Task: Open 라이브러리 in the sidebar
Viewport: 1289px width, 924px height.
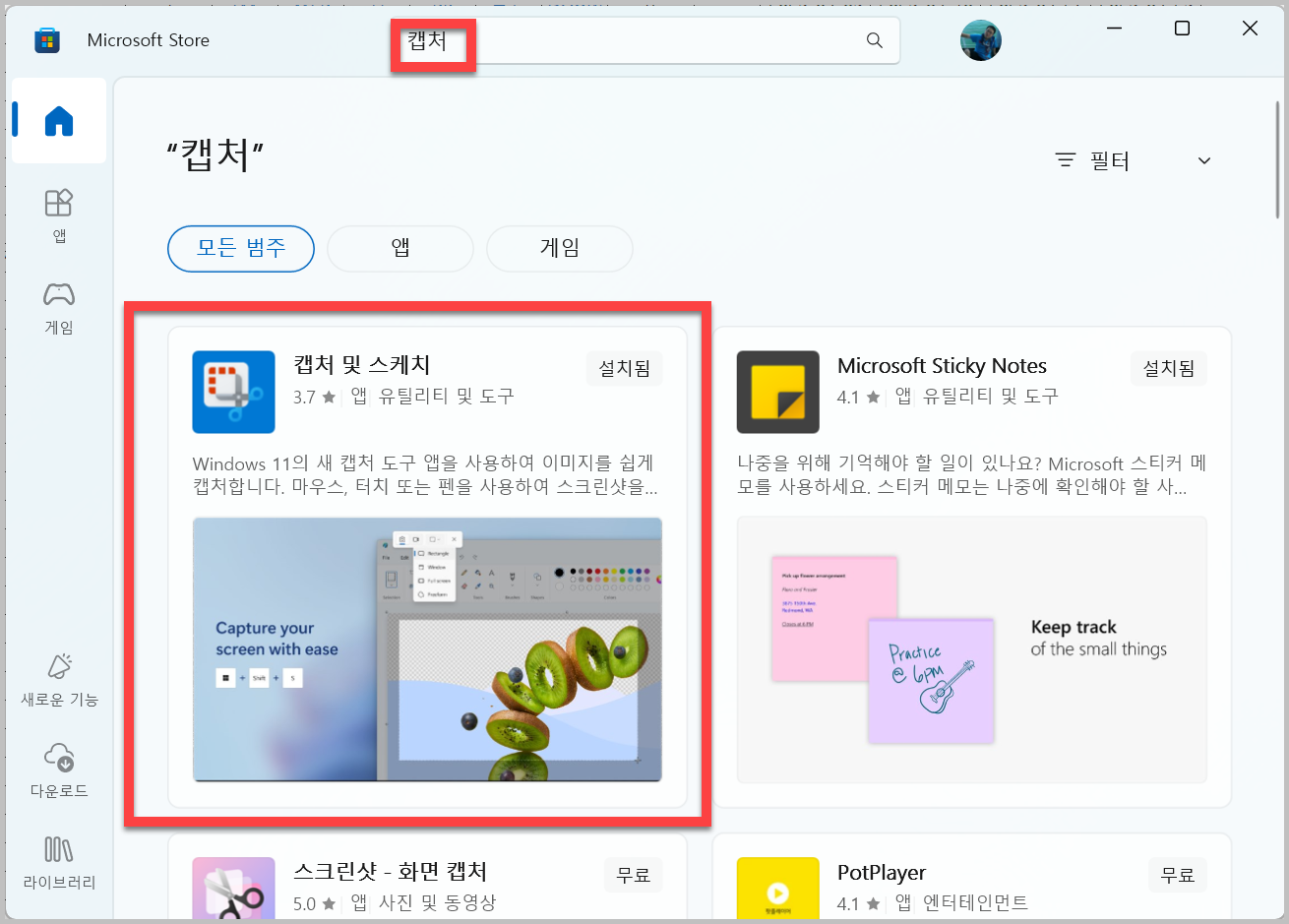Action: pyautogui.click(x=59, y=863)
